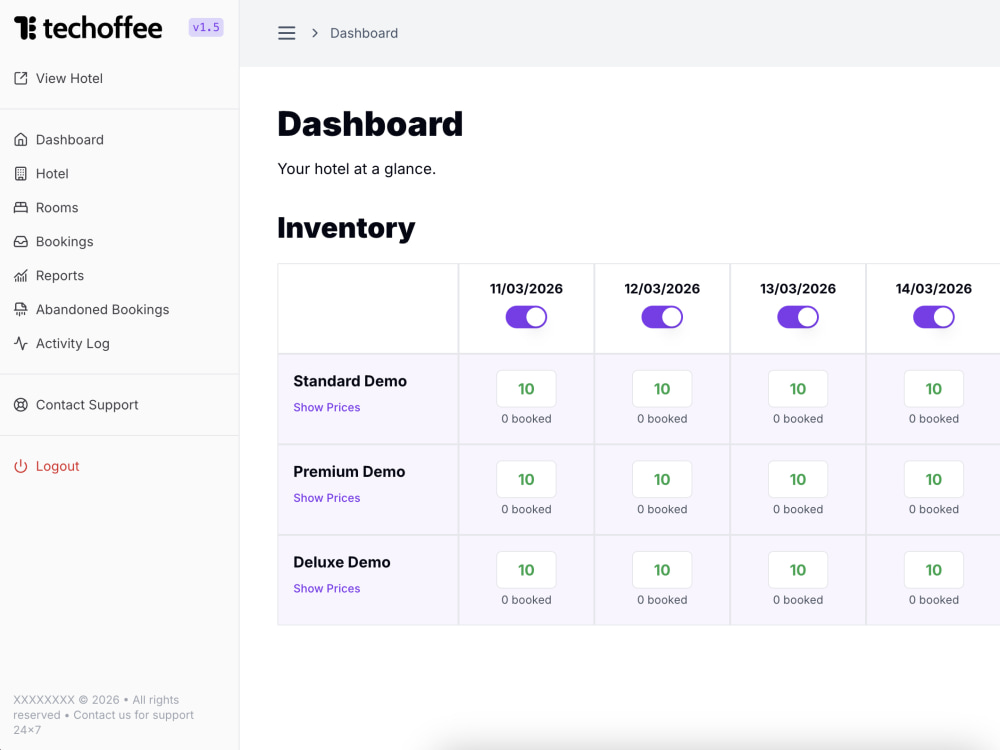Edit Premium Demo inventory for 13/03/2026
Viewport: 1000px width, 750px height.
tap(798, 479)
